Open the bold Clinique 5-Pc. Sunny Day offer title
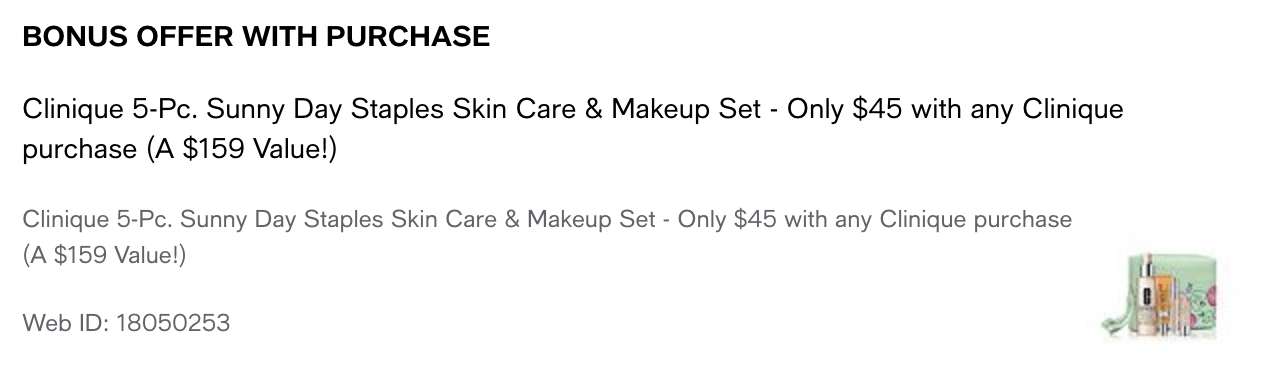Image resolution: width=1268 pixels, height=388 pixels. click(x=573, y=129)
